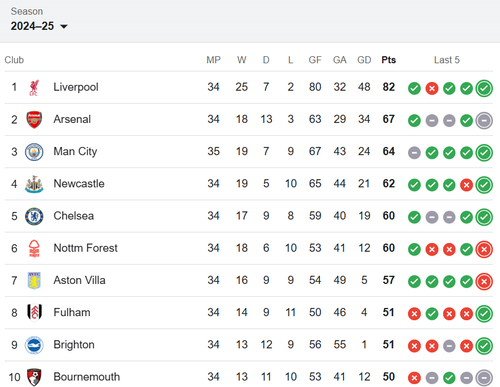Click the Liverpool club crest
This screenshot has height=387, width=500.
34,88
